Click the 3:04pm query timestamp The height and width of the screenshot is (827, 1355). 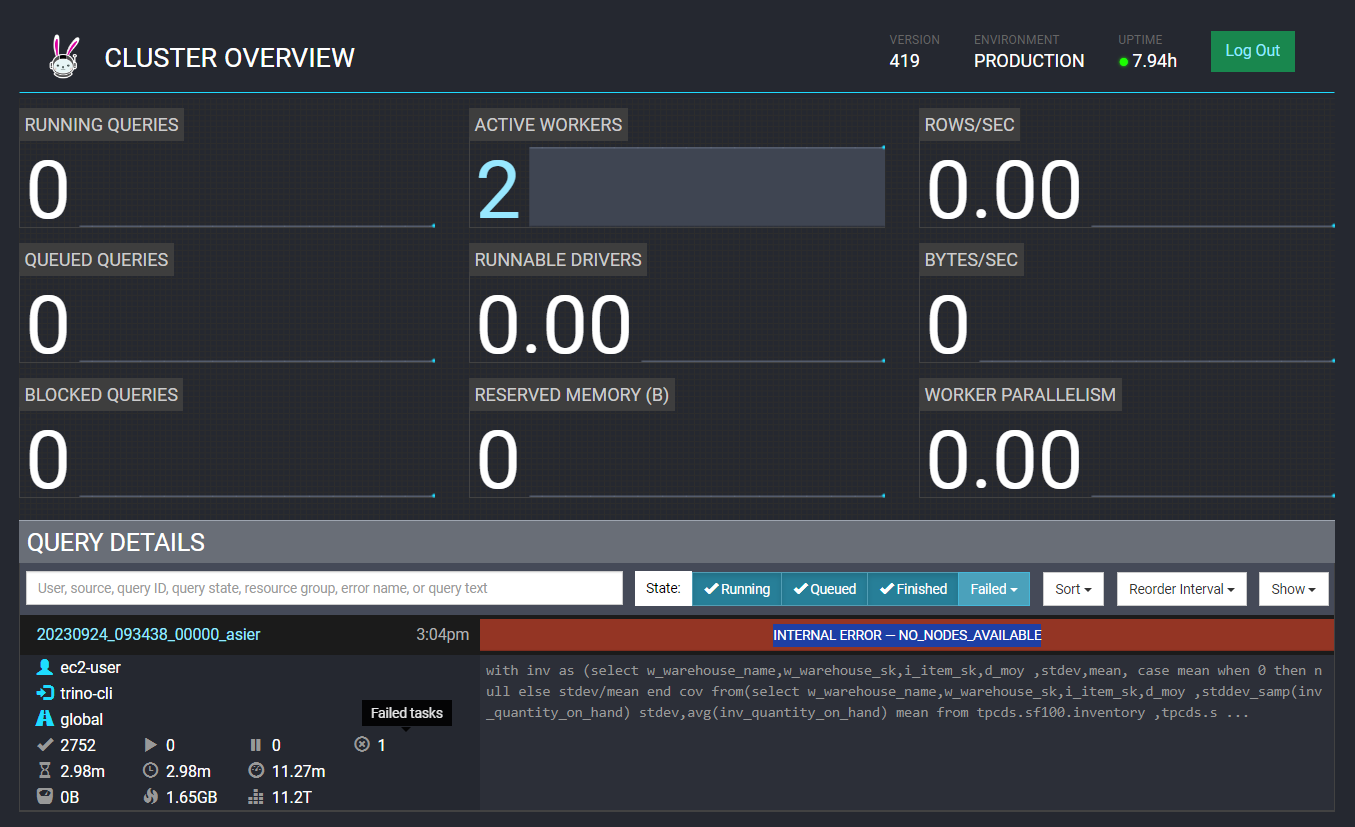point(442,634)
